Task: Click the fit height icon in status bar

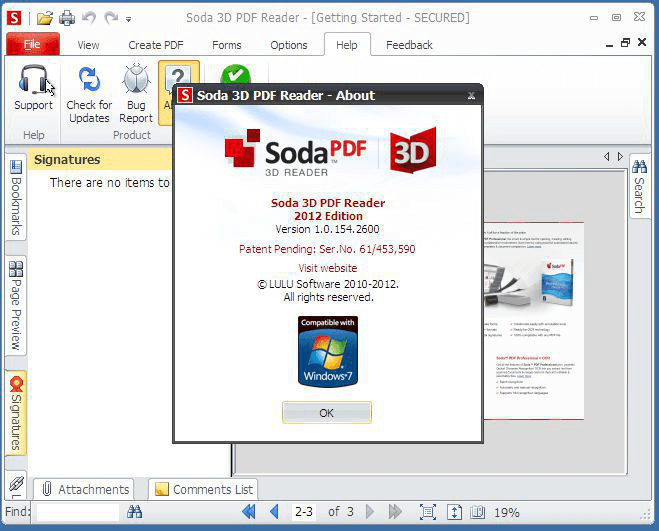Action: click(455, 512)
